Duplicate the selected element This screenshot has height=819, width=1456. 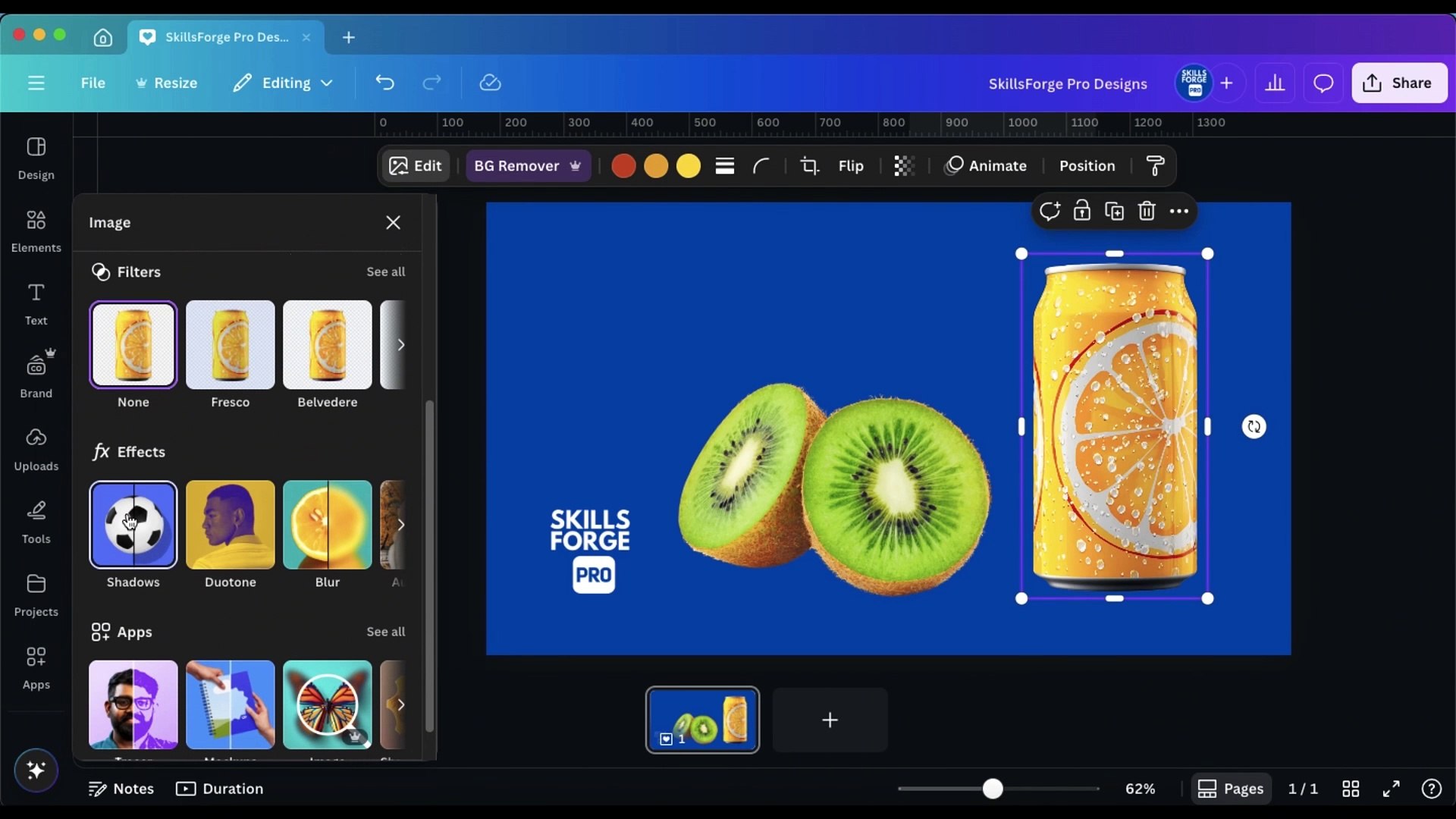pos(1114,211)
